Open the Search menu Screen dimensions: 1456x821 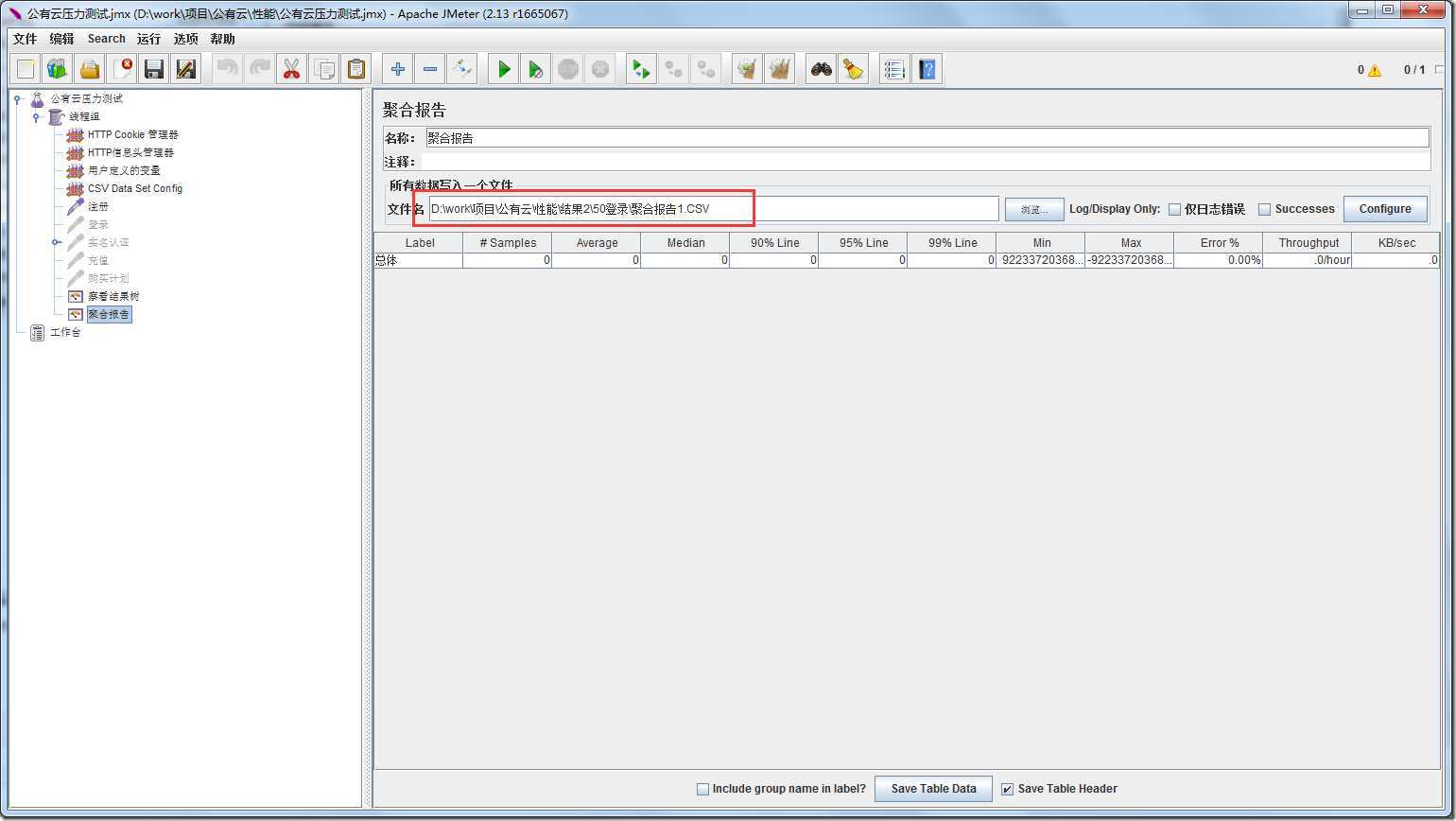coord(106,39)
